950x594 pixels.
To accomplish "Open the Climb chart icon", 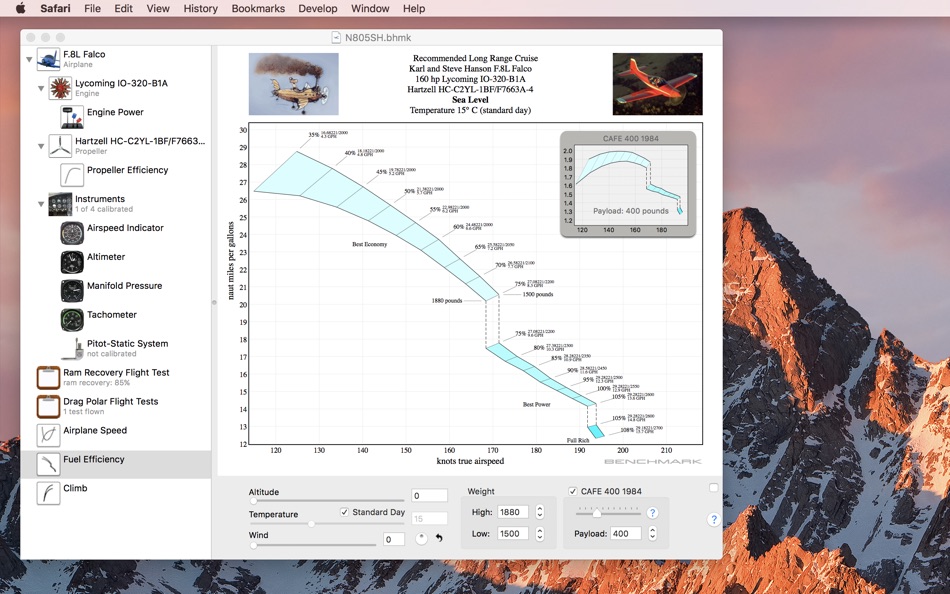I will click(48, 493).
